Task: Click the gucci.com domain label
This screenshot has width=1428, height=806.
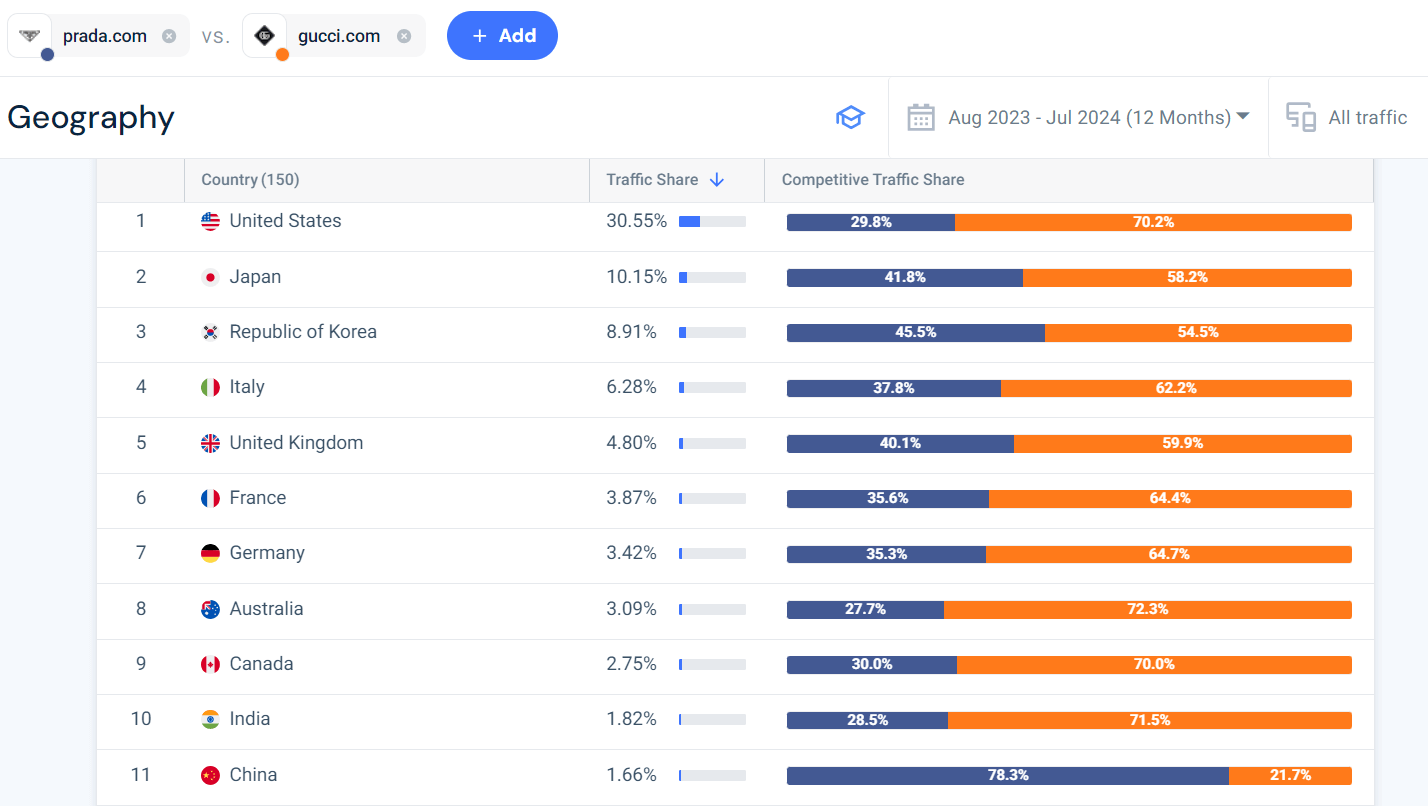Action: 339,36
